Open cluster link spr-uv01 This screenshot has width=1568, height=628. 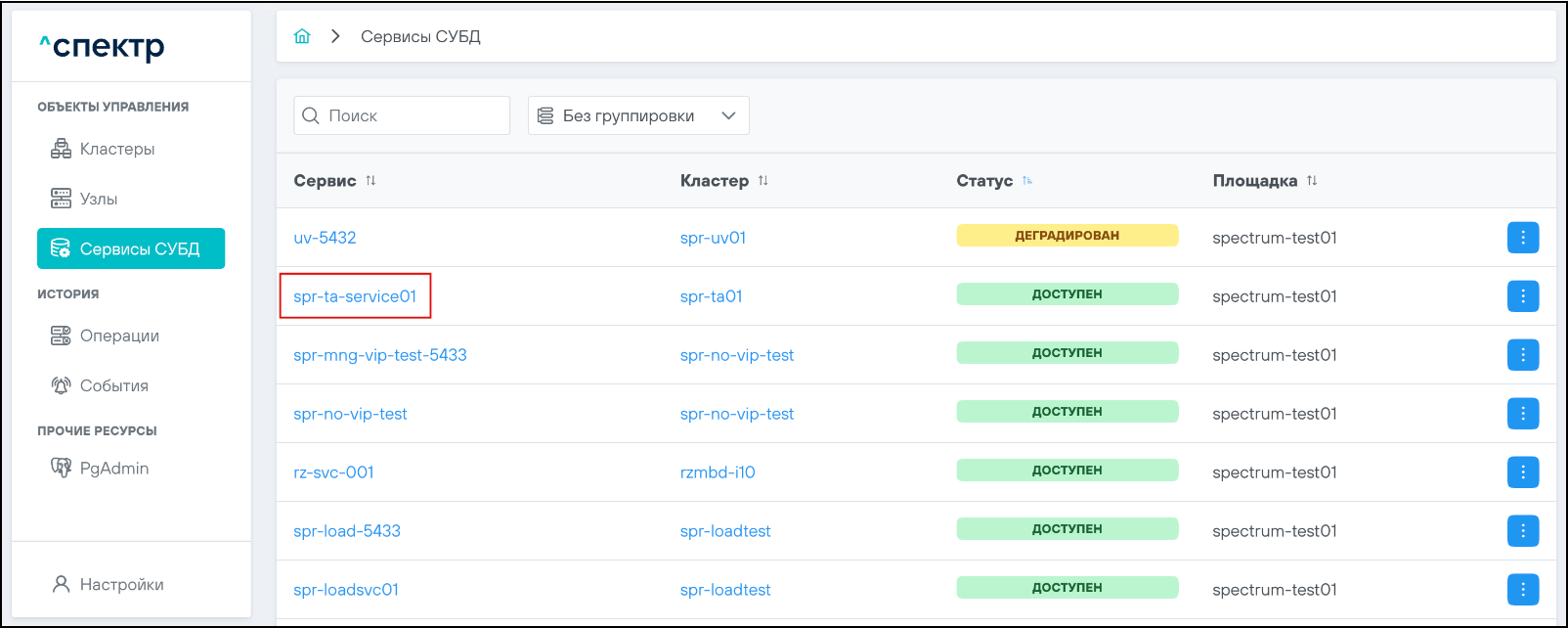pos(713,238)
